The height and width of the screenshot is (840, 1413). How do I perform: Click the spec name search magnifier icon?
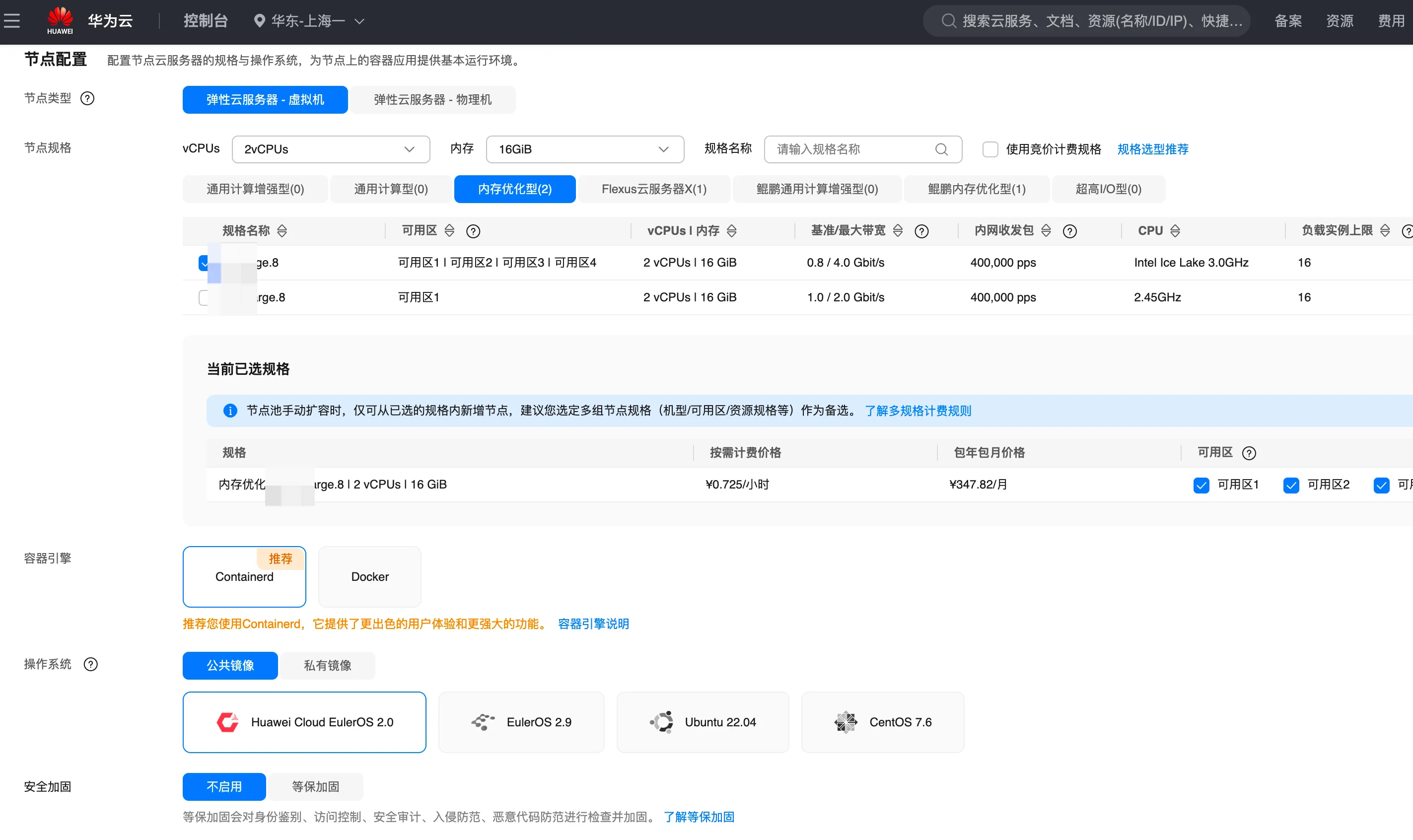tap(941, 149)
